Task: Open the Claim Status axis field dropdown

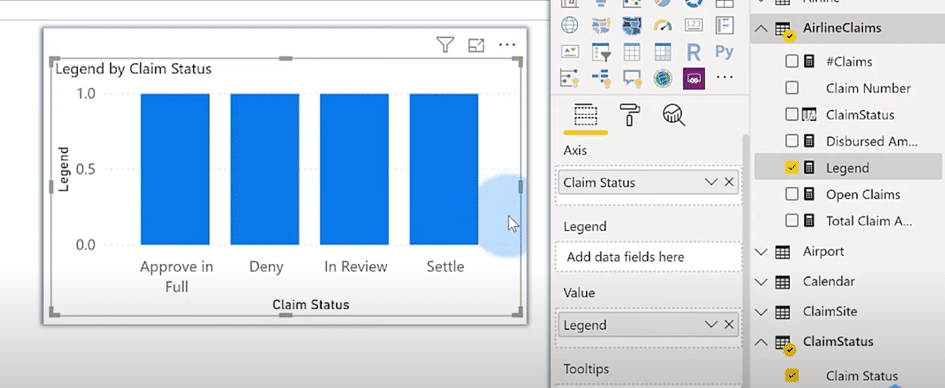Action: pyautogui.click(x=711, y=183)
